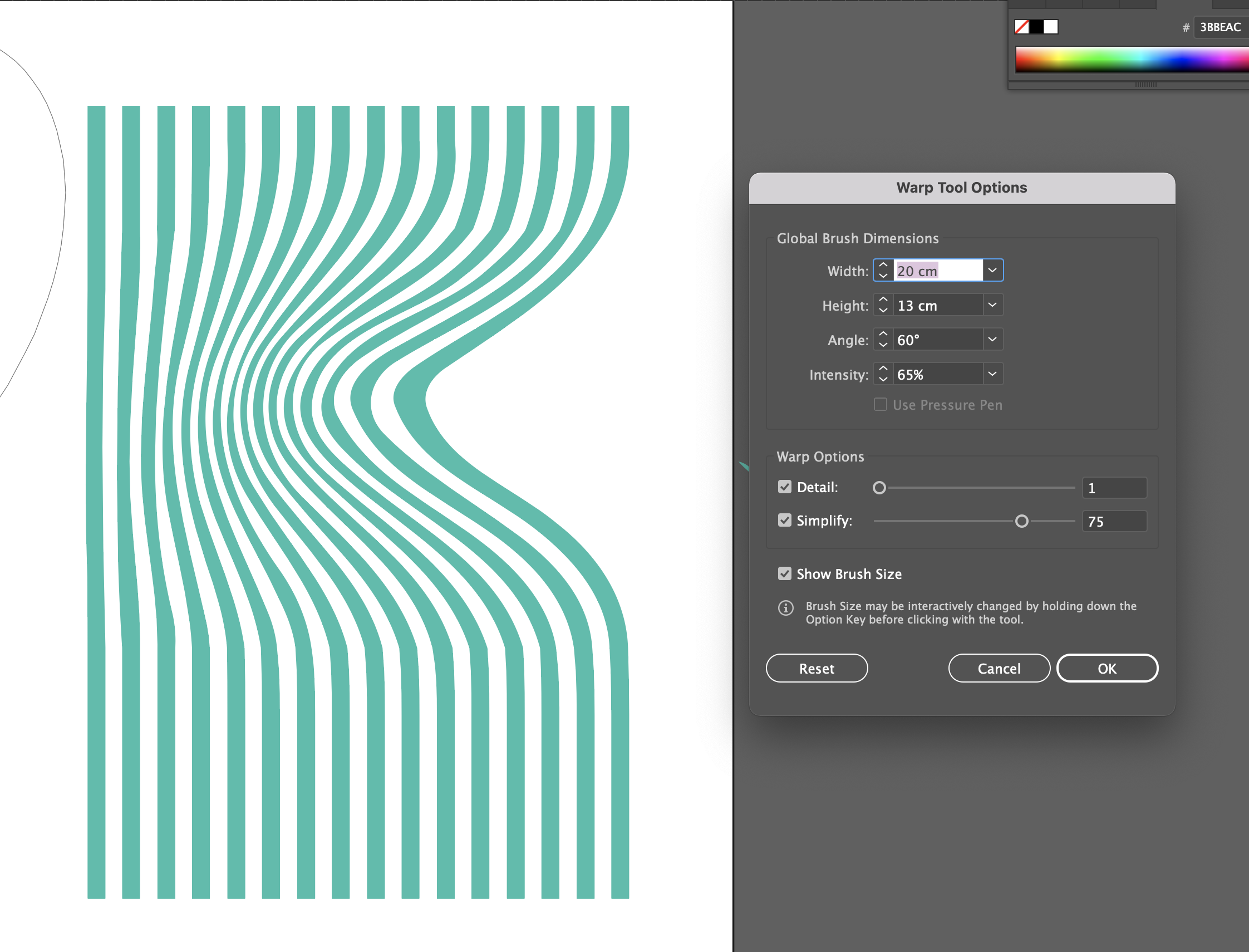1249x952 pixels.
Task: Select the None color swatch
Action: [1022, 27]
